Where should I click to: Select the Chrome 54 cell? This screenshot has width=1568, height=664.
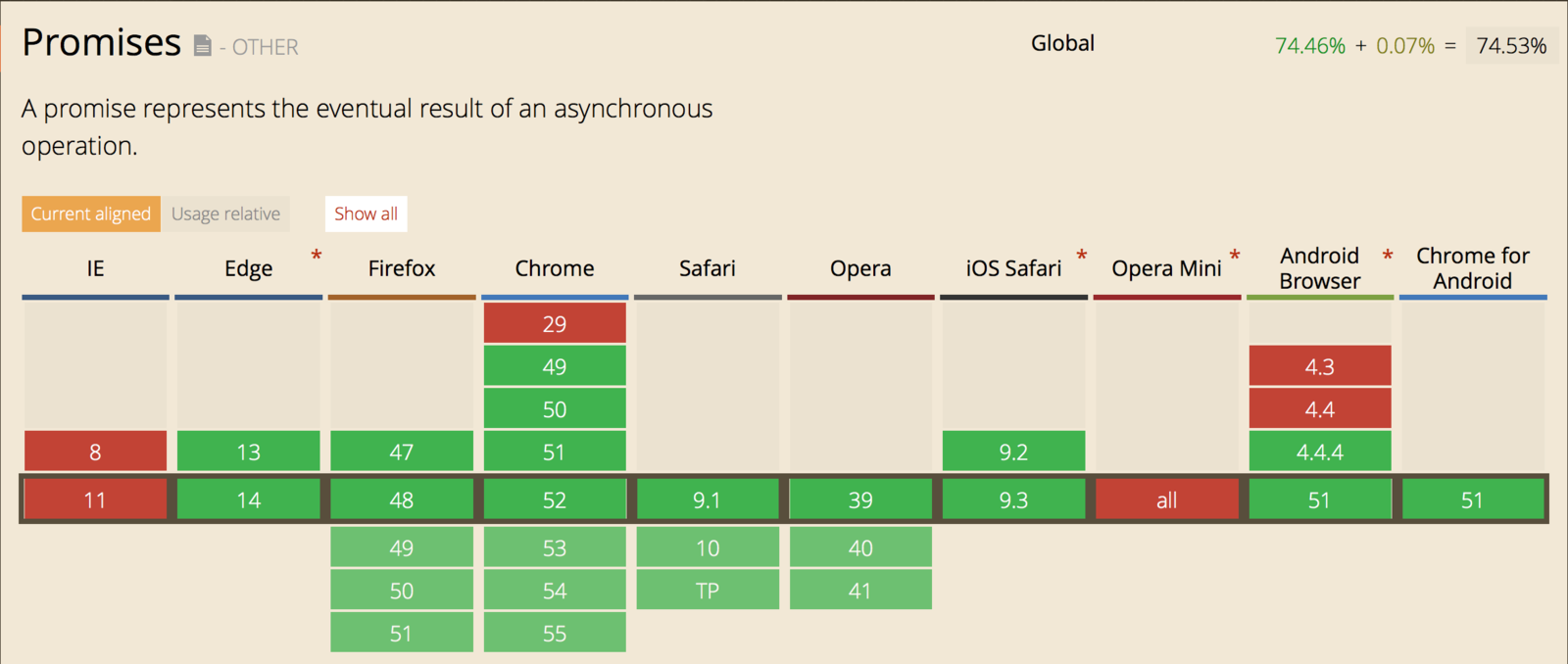click(555, 591)
